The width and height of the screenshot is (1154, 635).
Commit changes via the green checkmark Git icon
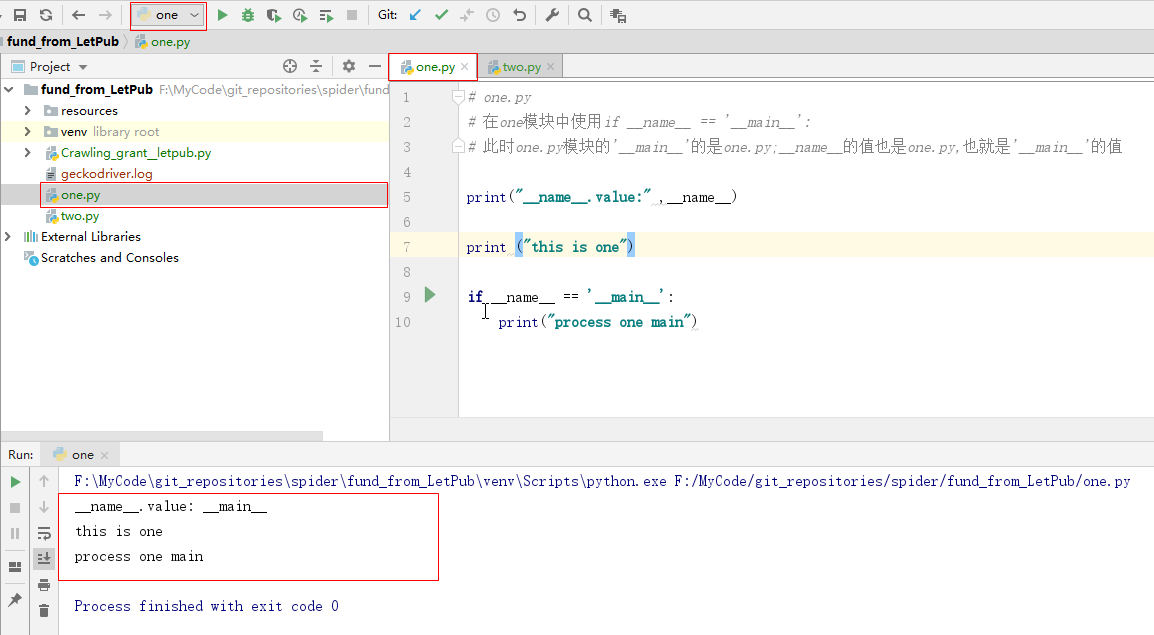tap(443, 14)
